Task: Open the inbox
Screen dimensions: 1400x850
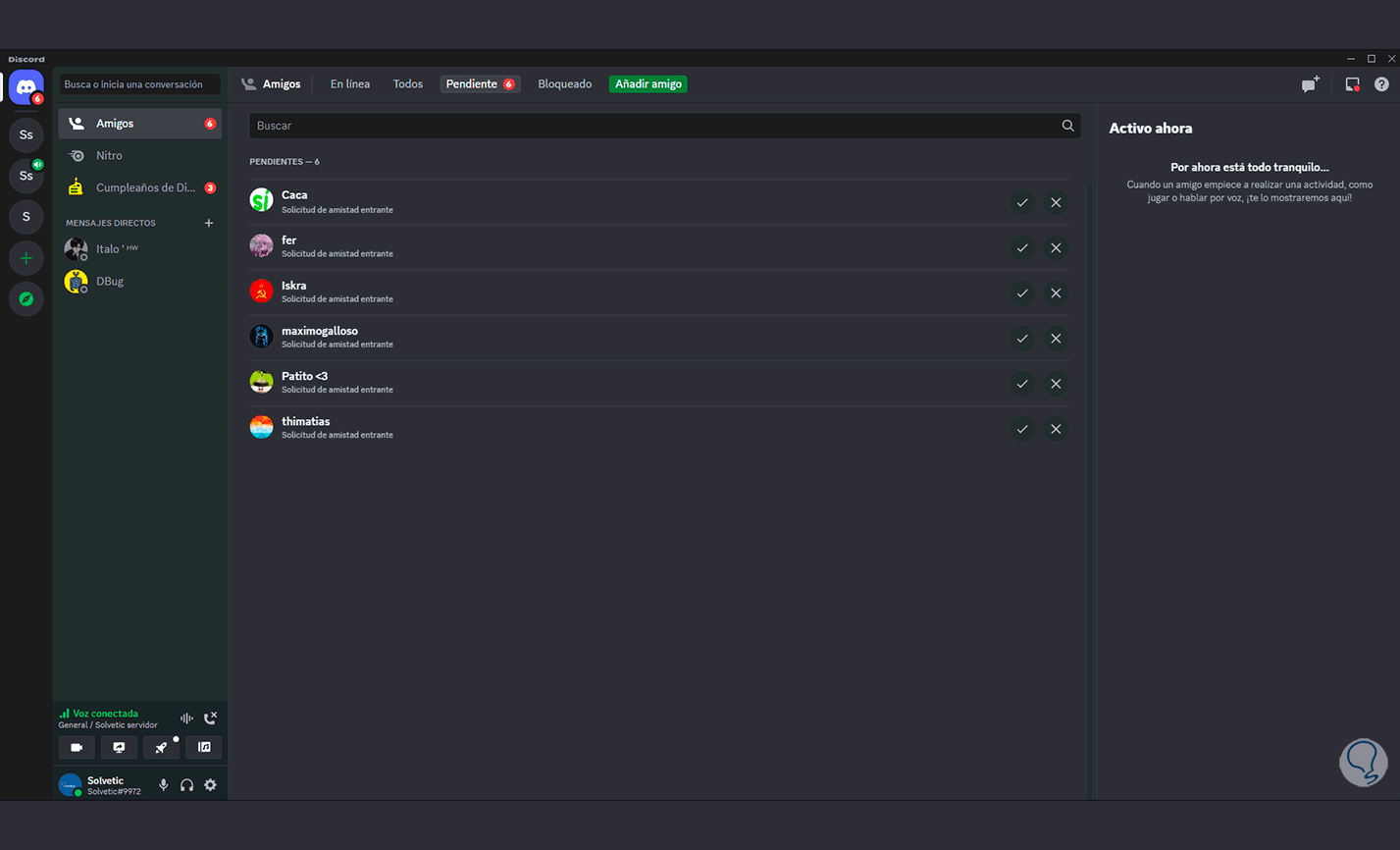Action: click(1352, 85)
